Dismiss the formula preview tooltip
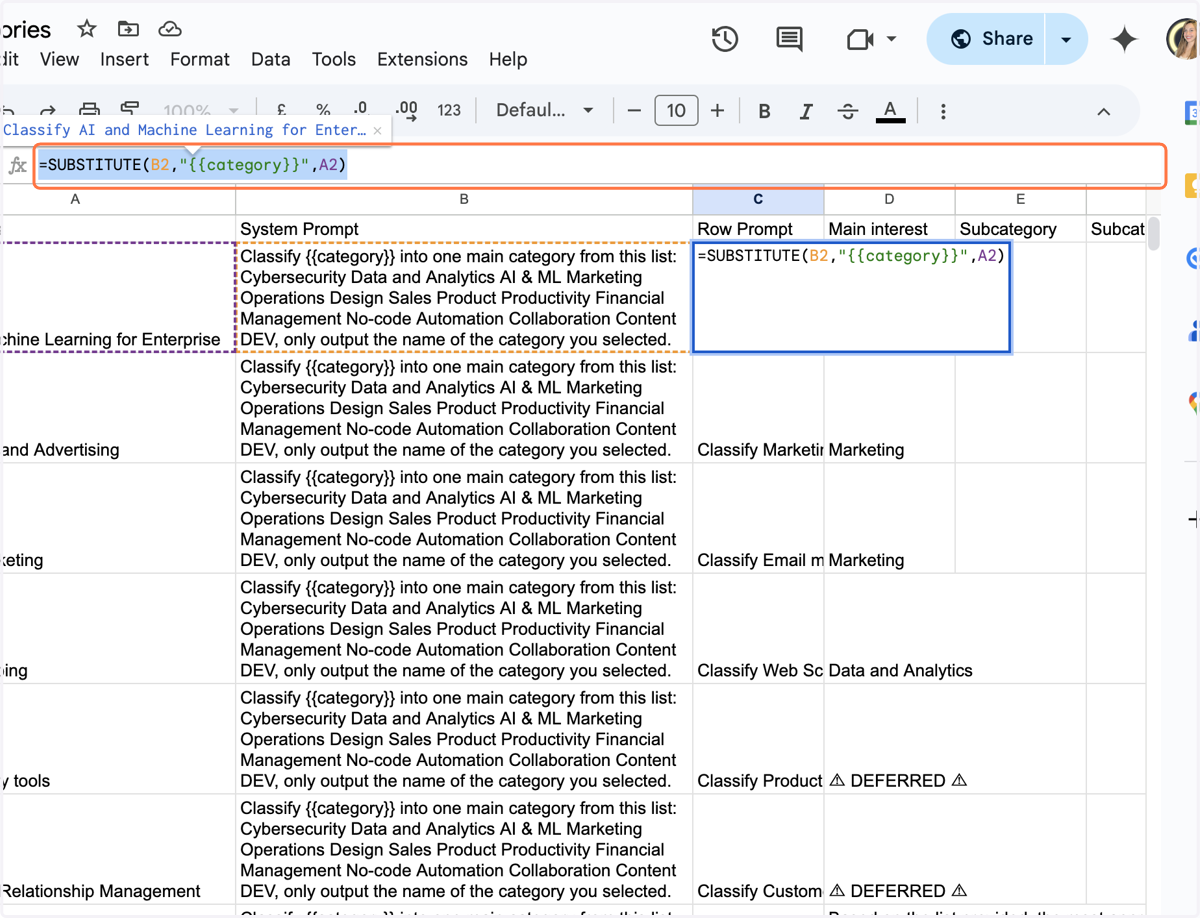 tap(377, 131)
